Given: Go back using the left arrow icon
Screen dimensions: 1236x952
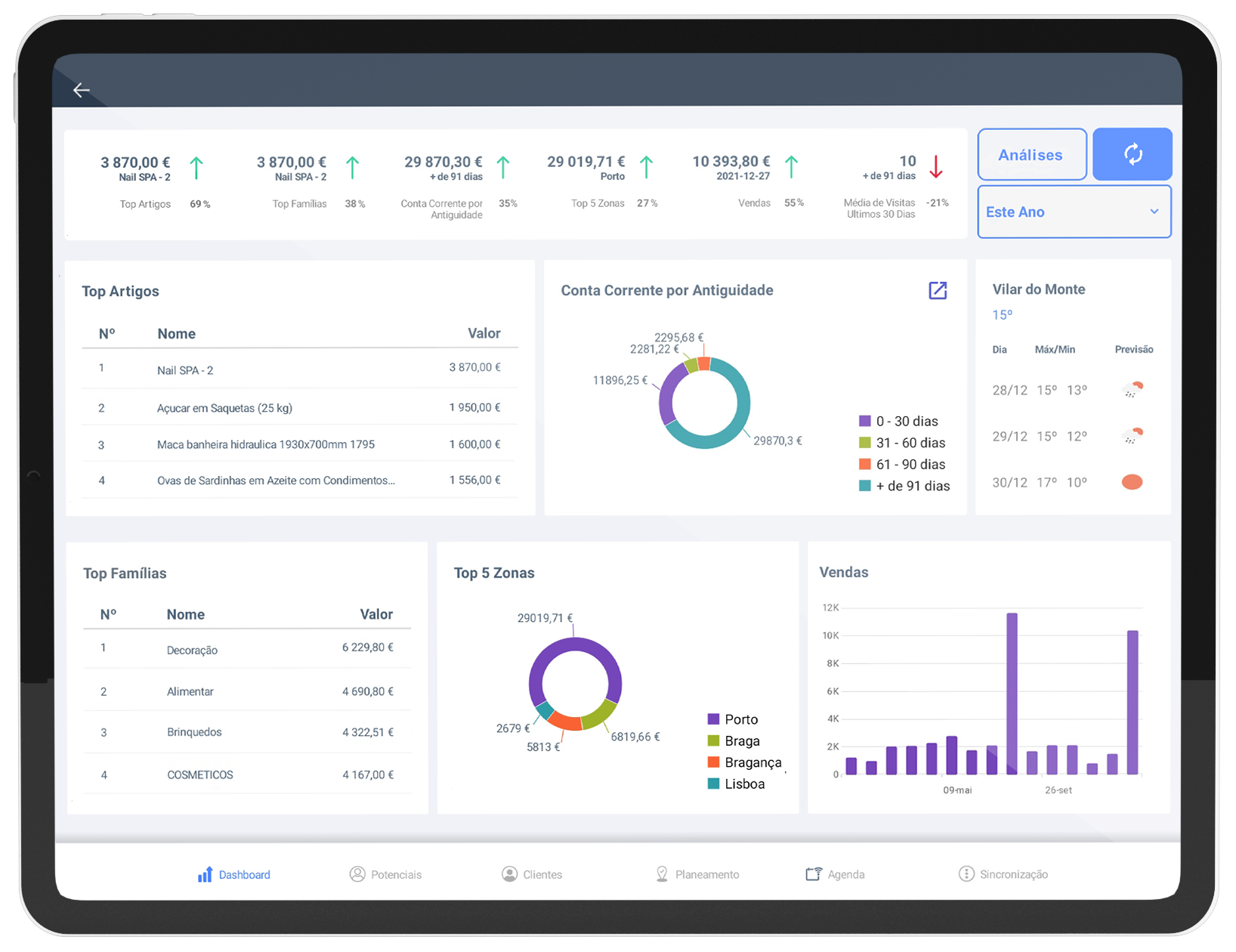Looking at the screenshot, I should tap(81, 91).
